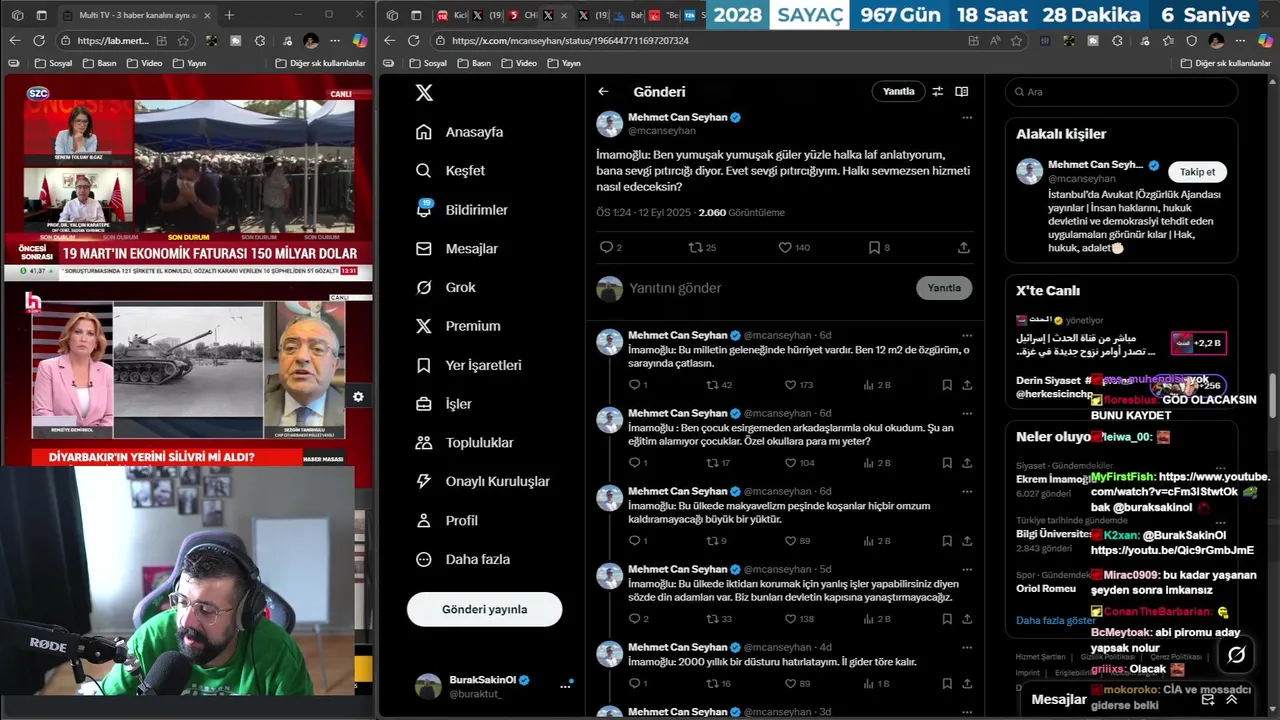Click the Gönderi yayınla button

click(x=485, y=609)
